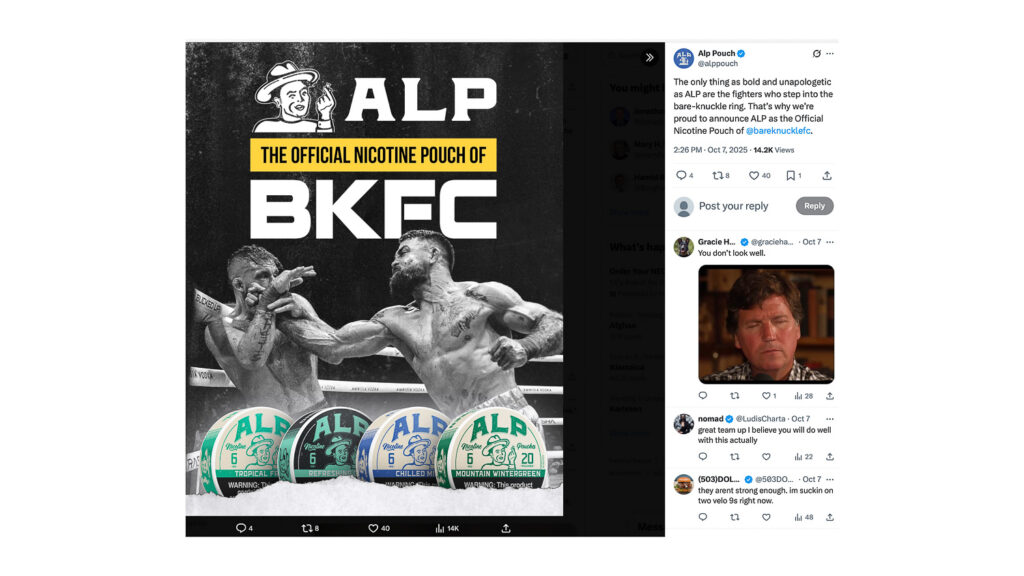Focus the Post your reply field

point(733,206)
